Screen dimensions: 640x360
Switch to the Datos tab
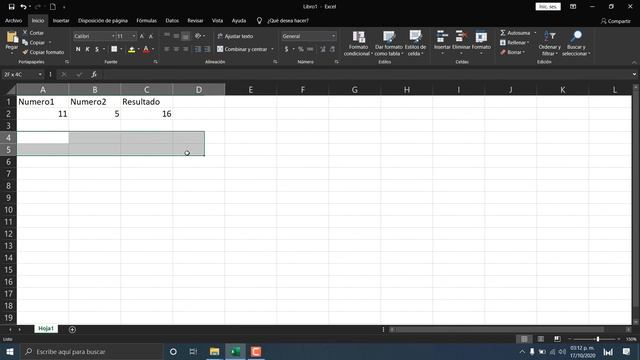tap(172, 20)
